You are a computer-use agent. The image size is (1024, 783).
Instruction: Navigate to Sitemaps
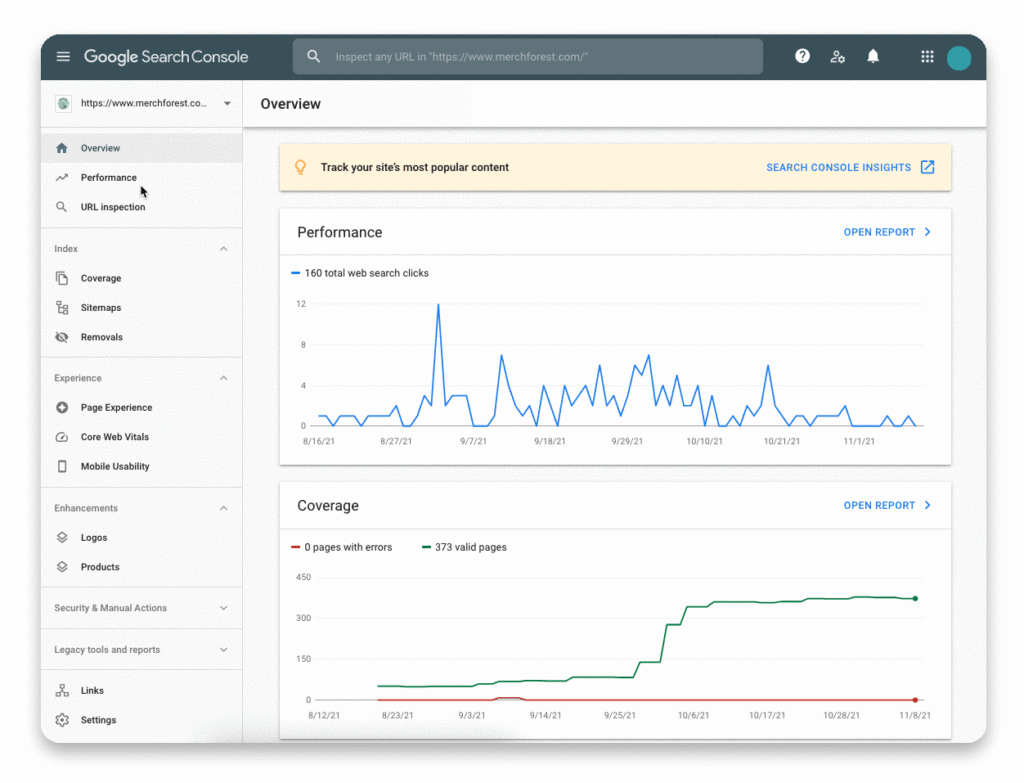pyautogui.click(x=142, y=308)
